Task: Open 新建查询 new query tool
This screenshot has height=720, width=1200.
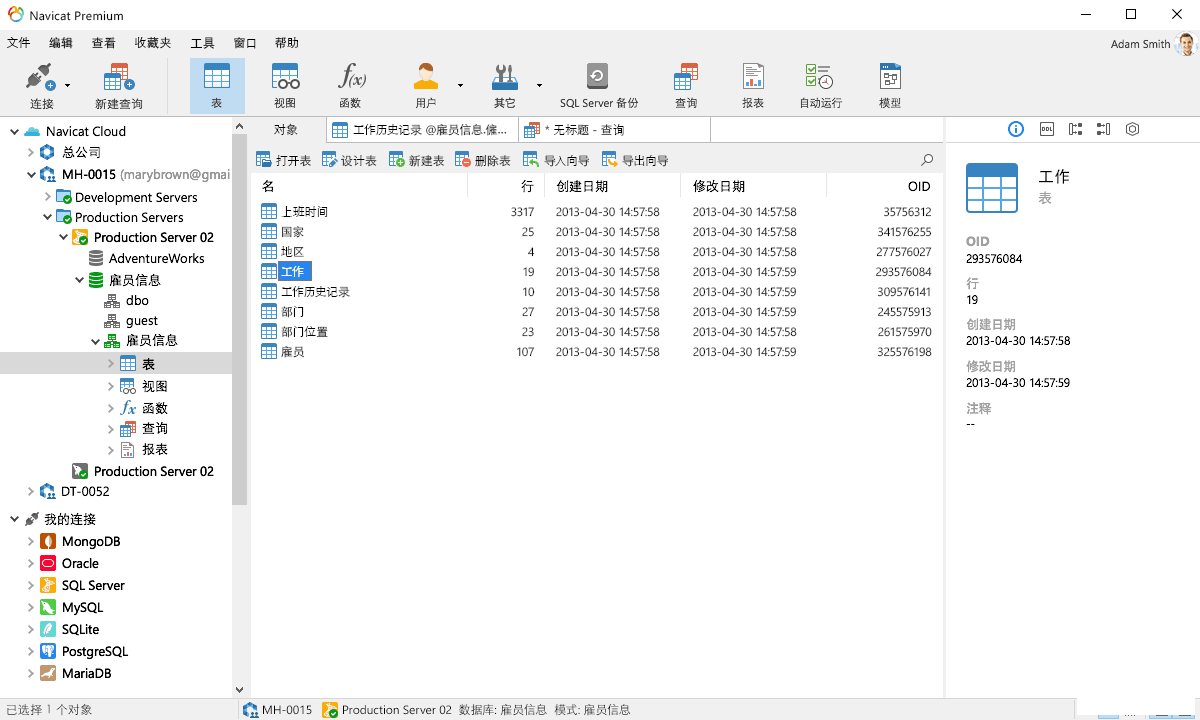Action: point(119,84)
